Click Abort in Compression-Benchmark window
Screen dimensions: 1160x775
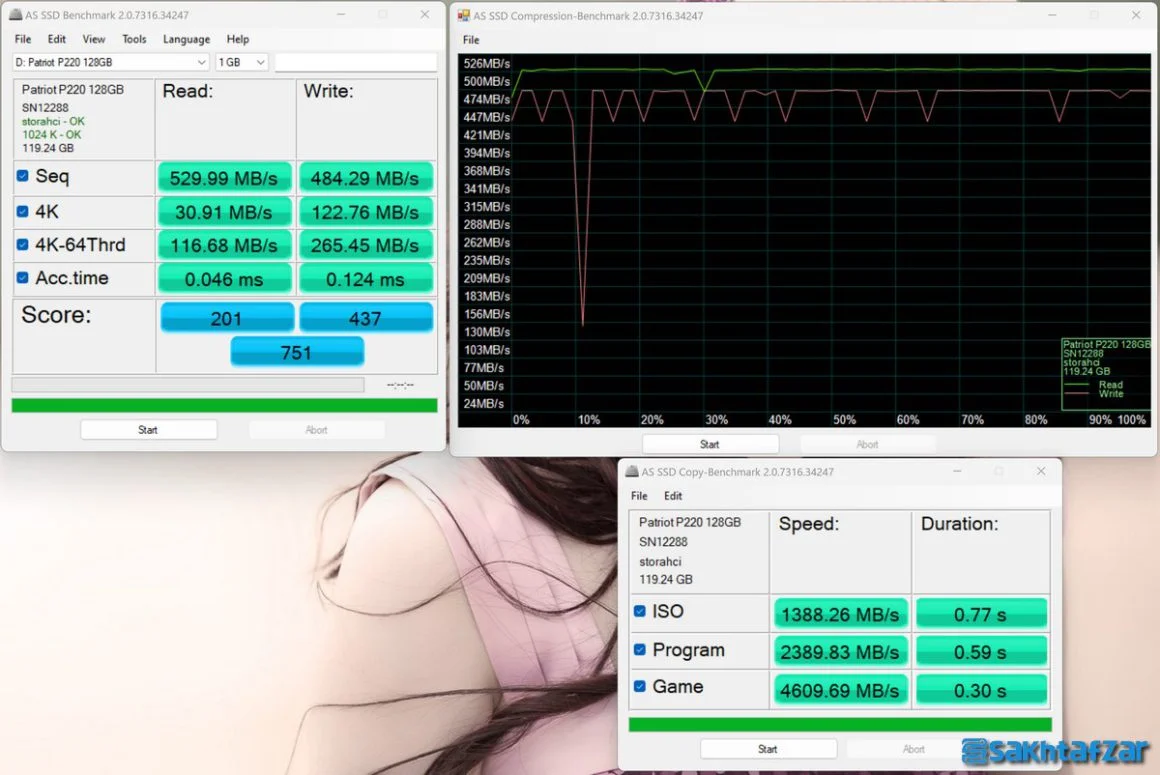(868, 444)
